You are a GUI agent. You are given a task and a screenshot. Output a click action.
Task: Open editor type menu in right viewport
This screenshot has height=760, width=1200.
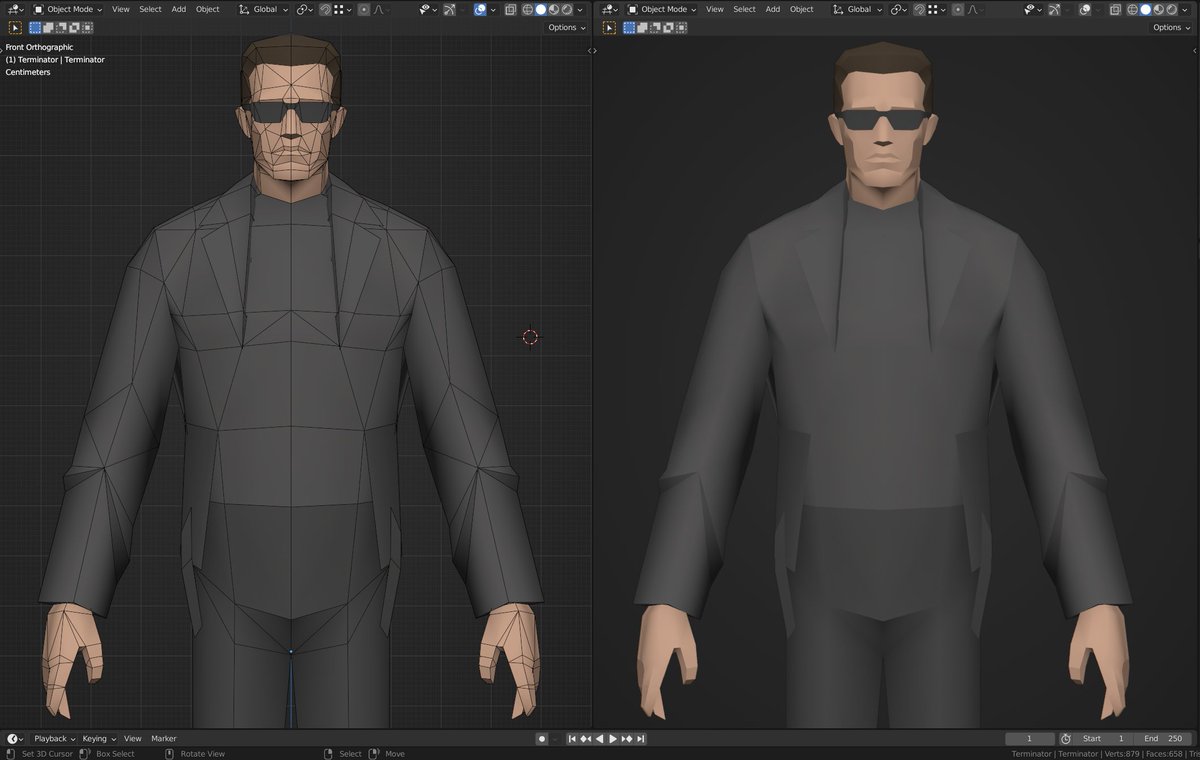click(609, 9)
